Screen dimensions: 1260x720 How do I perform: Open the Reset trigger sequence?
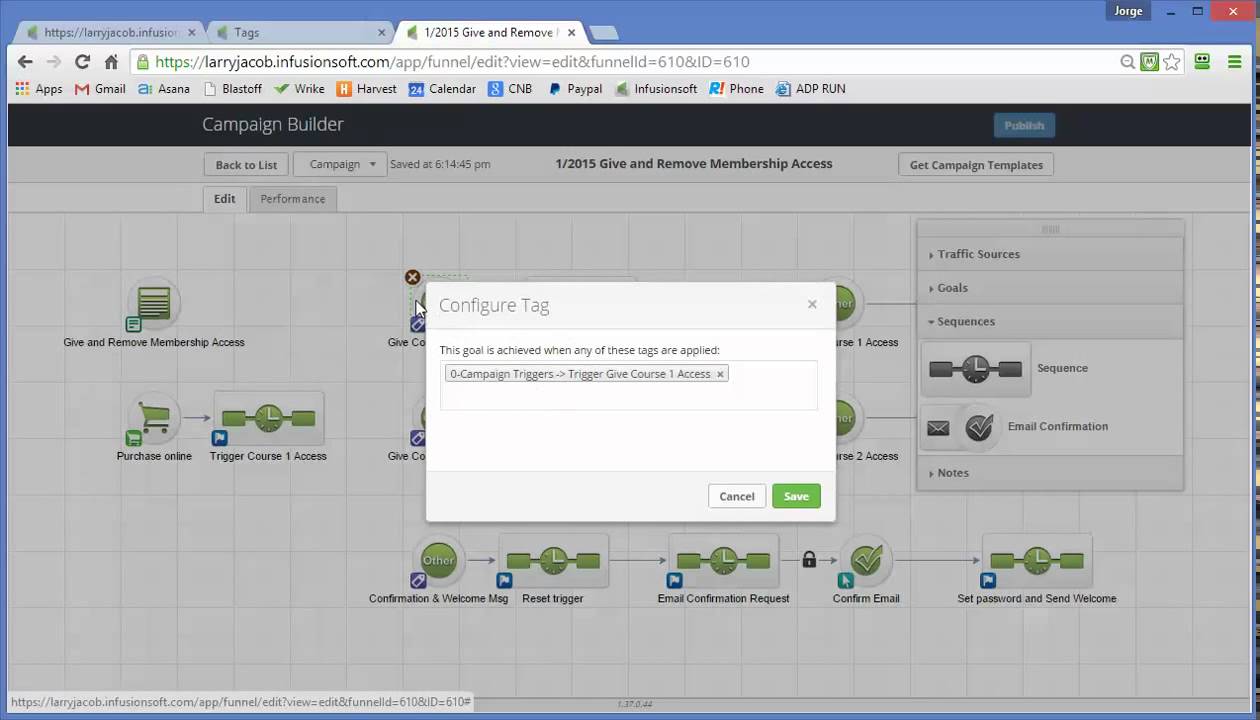click(x=553, y=561)
